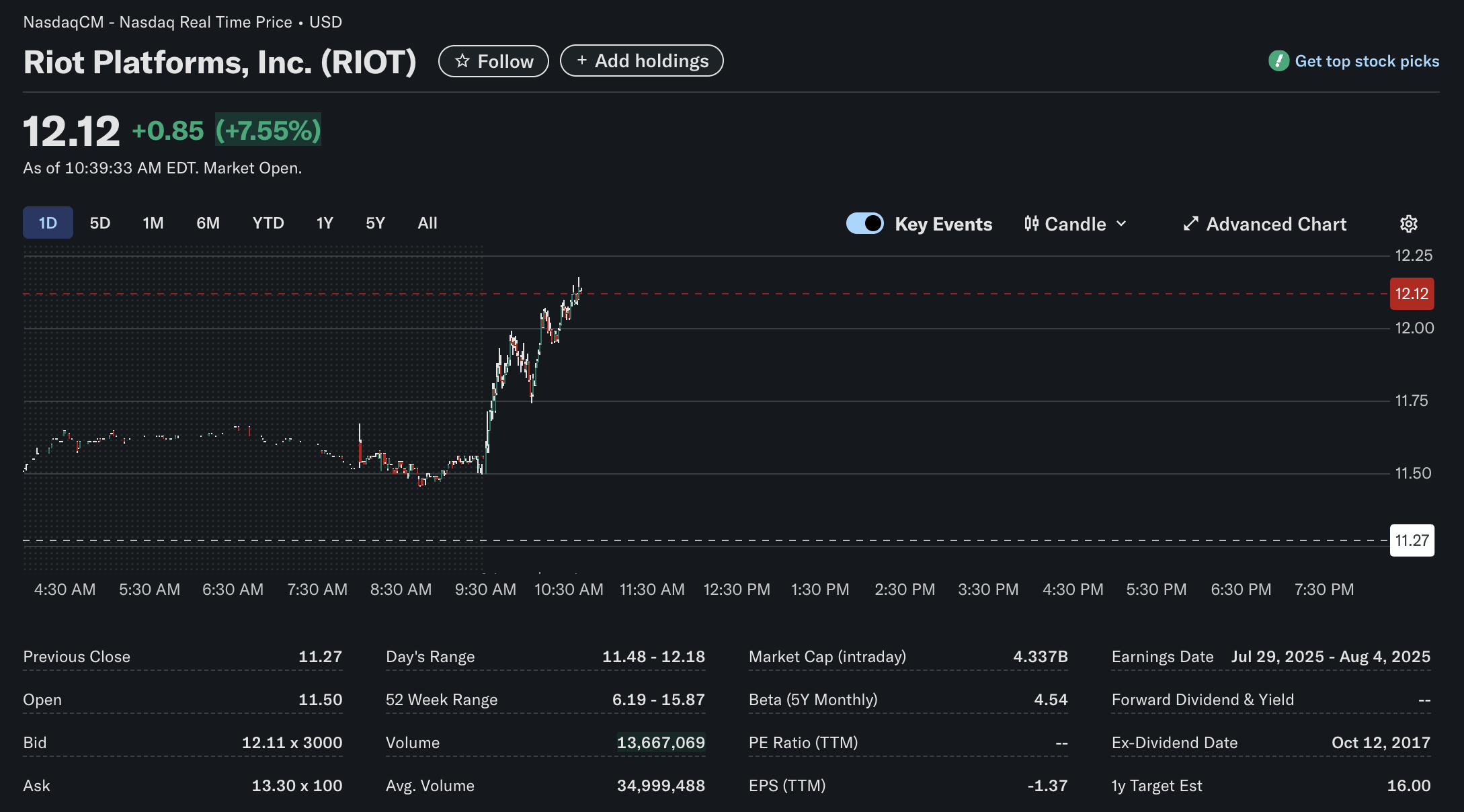Image resolution: width=1464 pixels, height=812 pixels.
Task: Click the As of 10:39:33 AM EDT status text
Action: click(x=163, y=168)
